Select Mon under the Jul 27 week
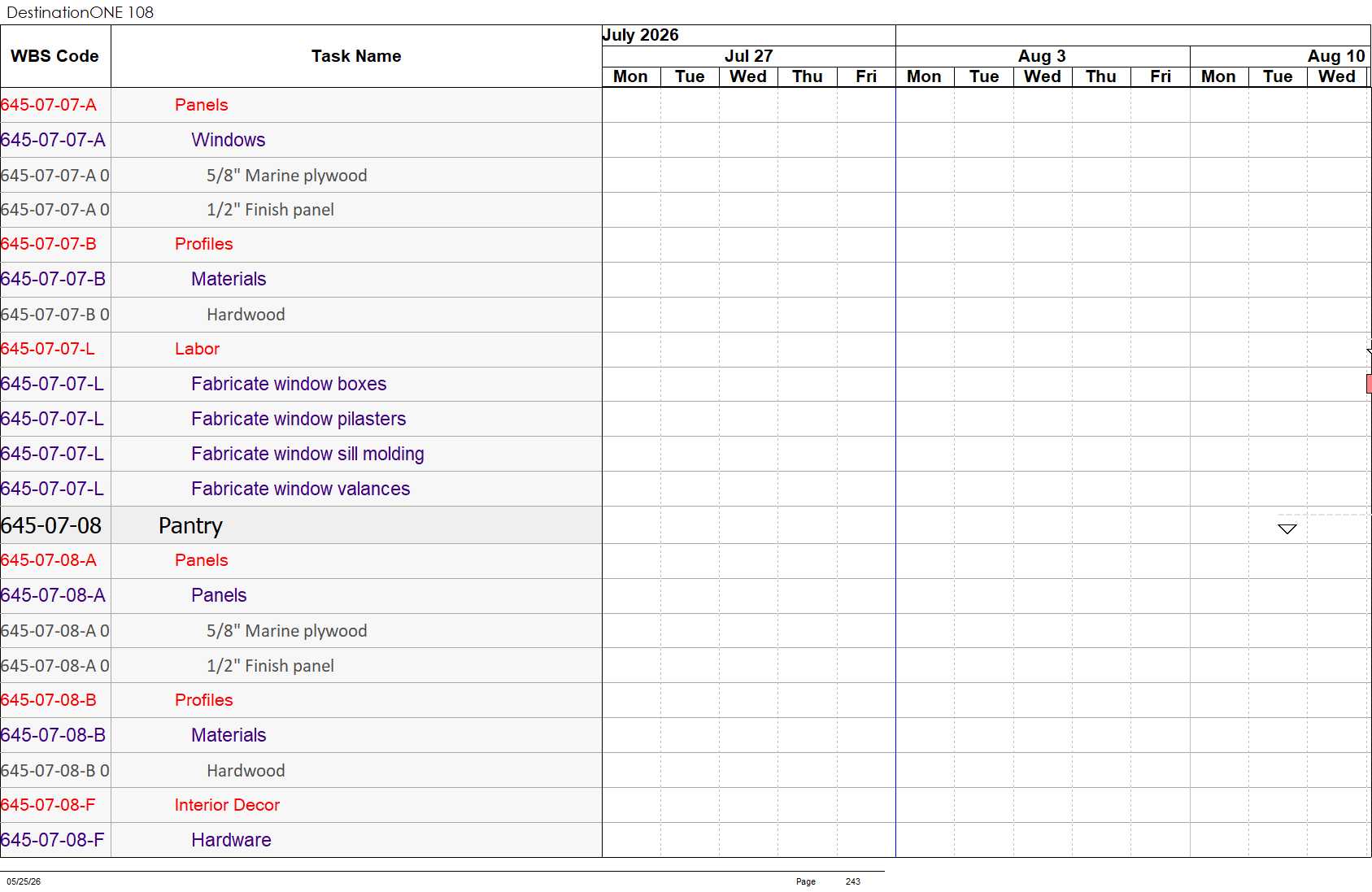 click(x=630, y=76)
